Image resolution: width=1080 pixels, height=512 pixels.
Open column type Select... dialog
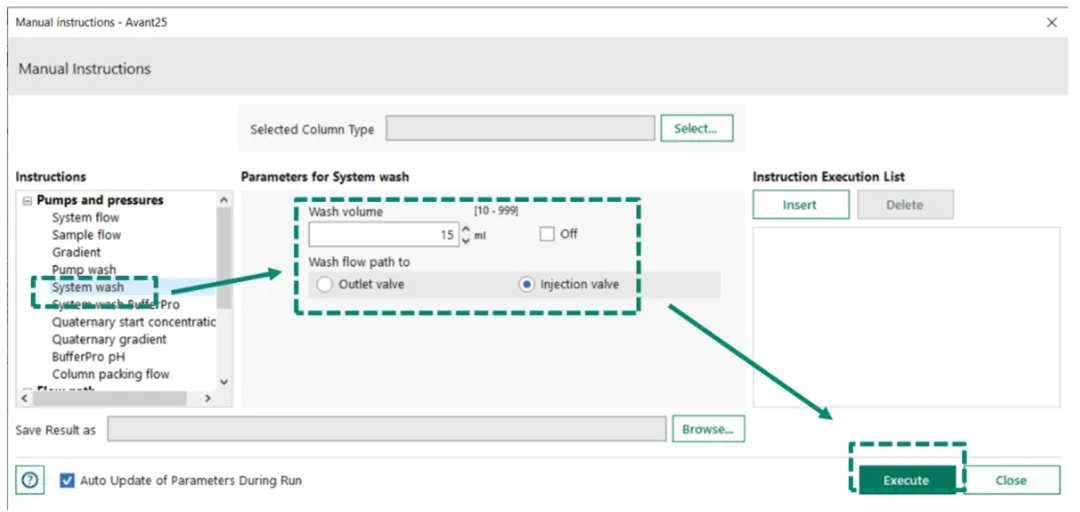[696, 128]
